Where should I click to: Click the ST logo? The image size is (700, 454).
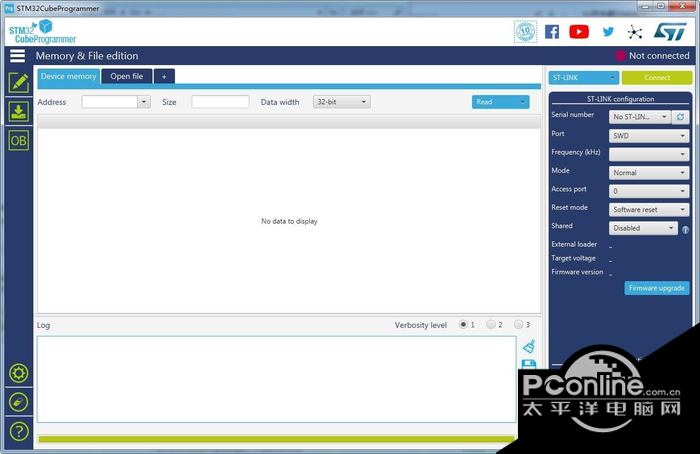670,32
